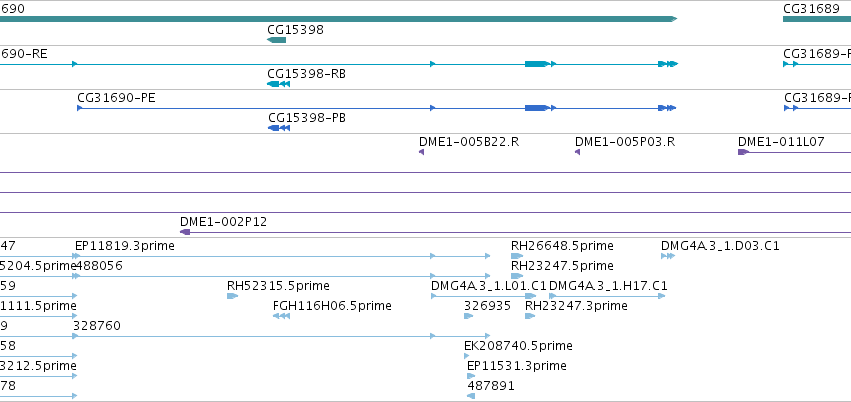Select the RH23247.5prime EST glyph
This screenshot has width=851, height=402.
click(x=517, y=276)
